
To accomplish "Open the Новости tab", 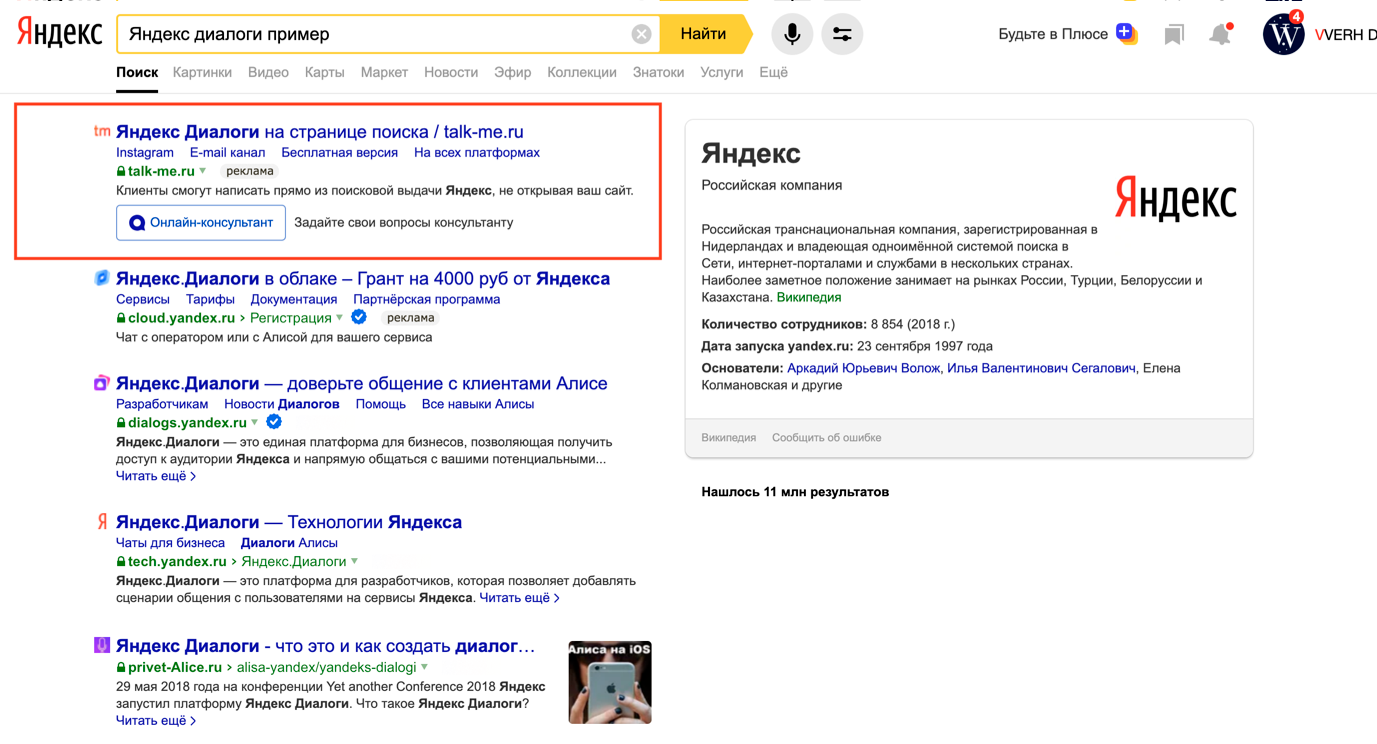I will pos(451,72).
